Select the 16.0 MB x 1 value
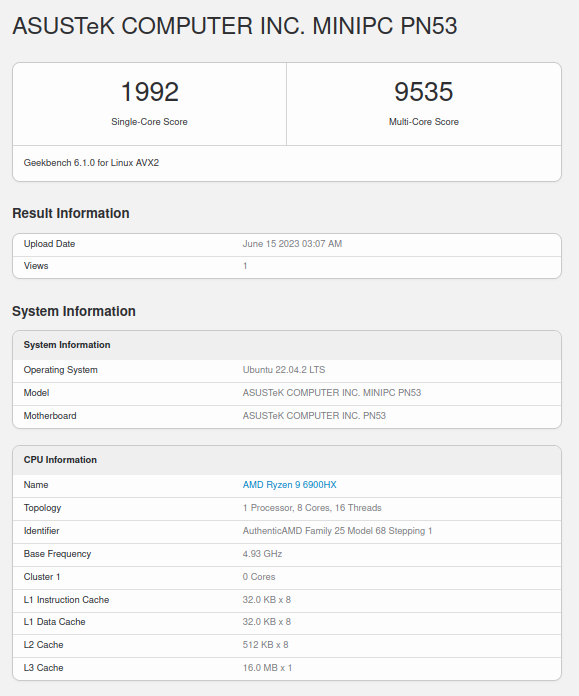Image resolution: width=579 pixels, height=696 pixels. (267, 668)
